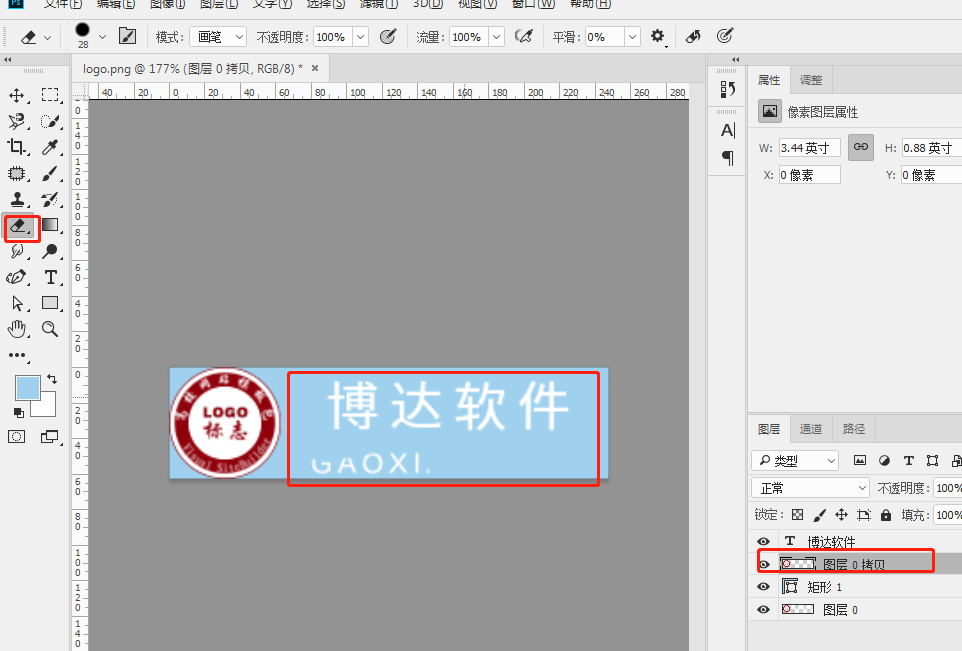Select the 图层 panel tab
This screenshot has height=651, width=962.
(x=769, y=429)
